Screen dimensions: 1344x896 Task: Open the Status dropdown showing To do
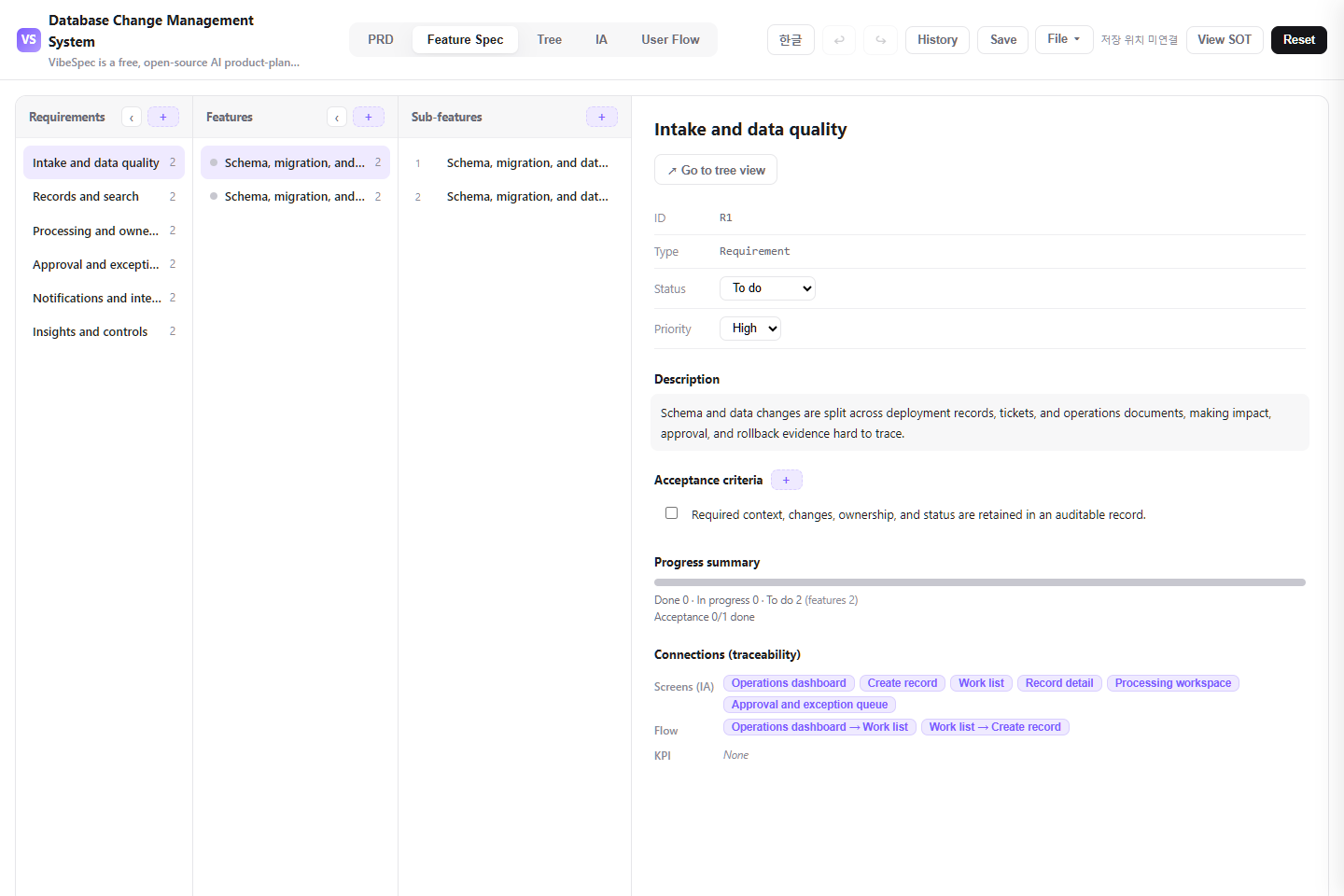[x=767, y=288]
